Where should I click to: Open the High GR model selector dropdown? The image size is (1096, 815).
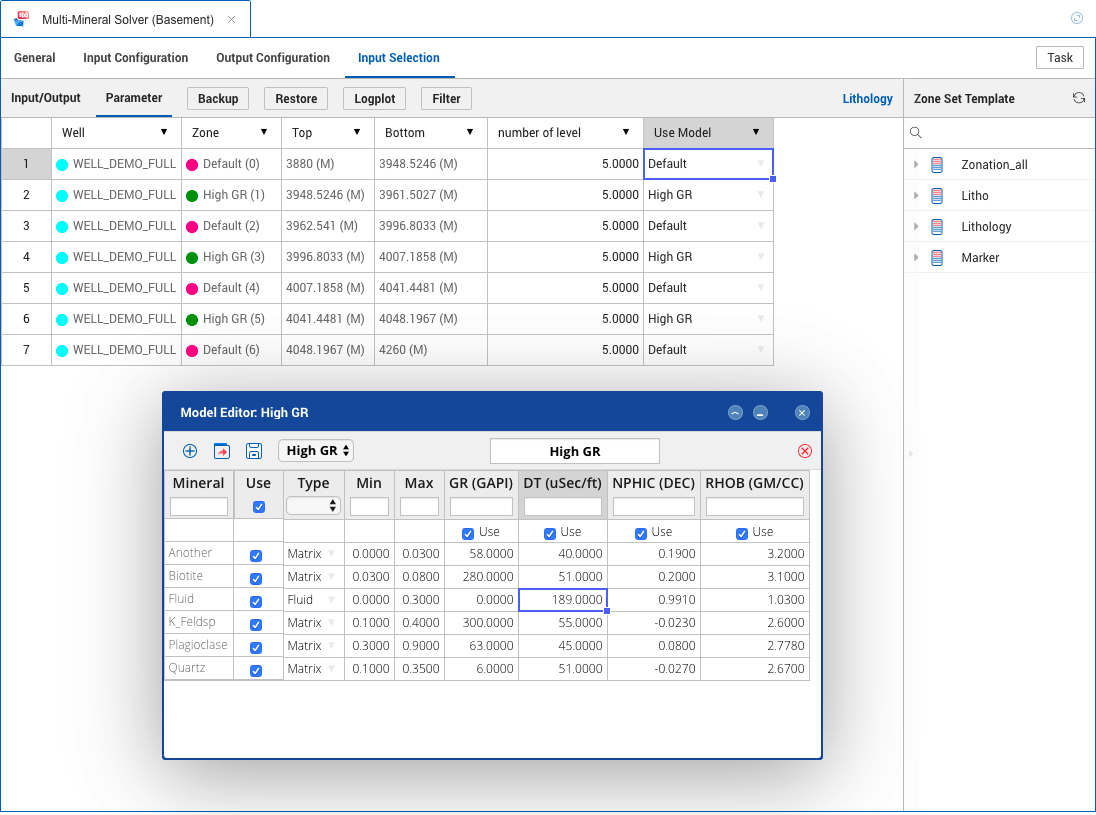point(316,451)
